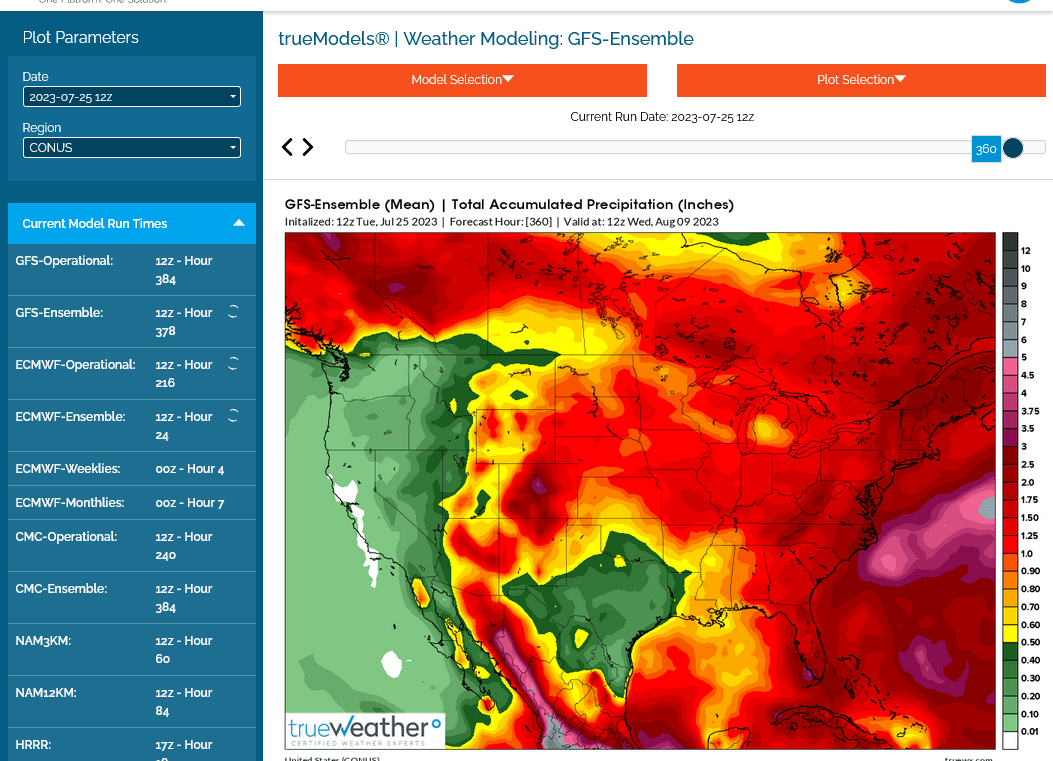Select the HRRR model row
This screenshot has height=761, width=1053.
click(132, 745)
